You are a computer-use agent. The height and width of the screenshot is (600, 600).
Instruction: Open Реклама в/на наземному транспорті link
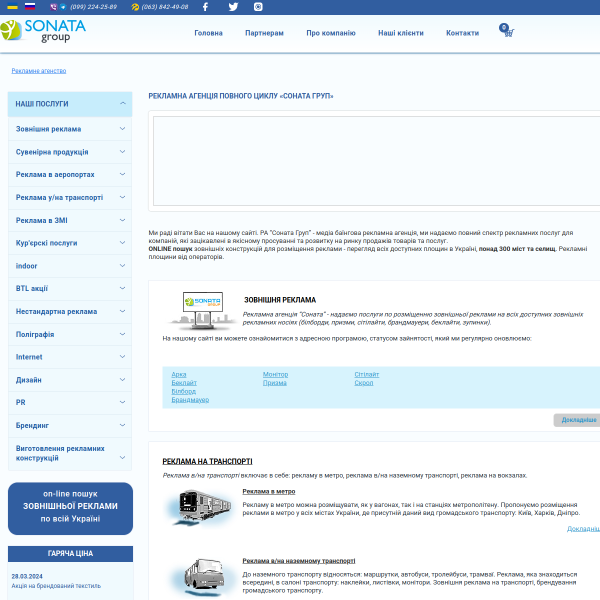click(299, 561)
